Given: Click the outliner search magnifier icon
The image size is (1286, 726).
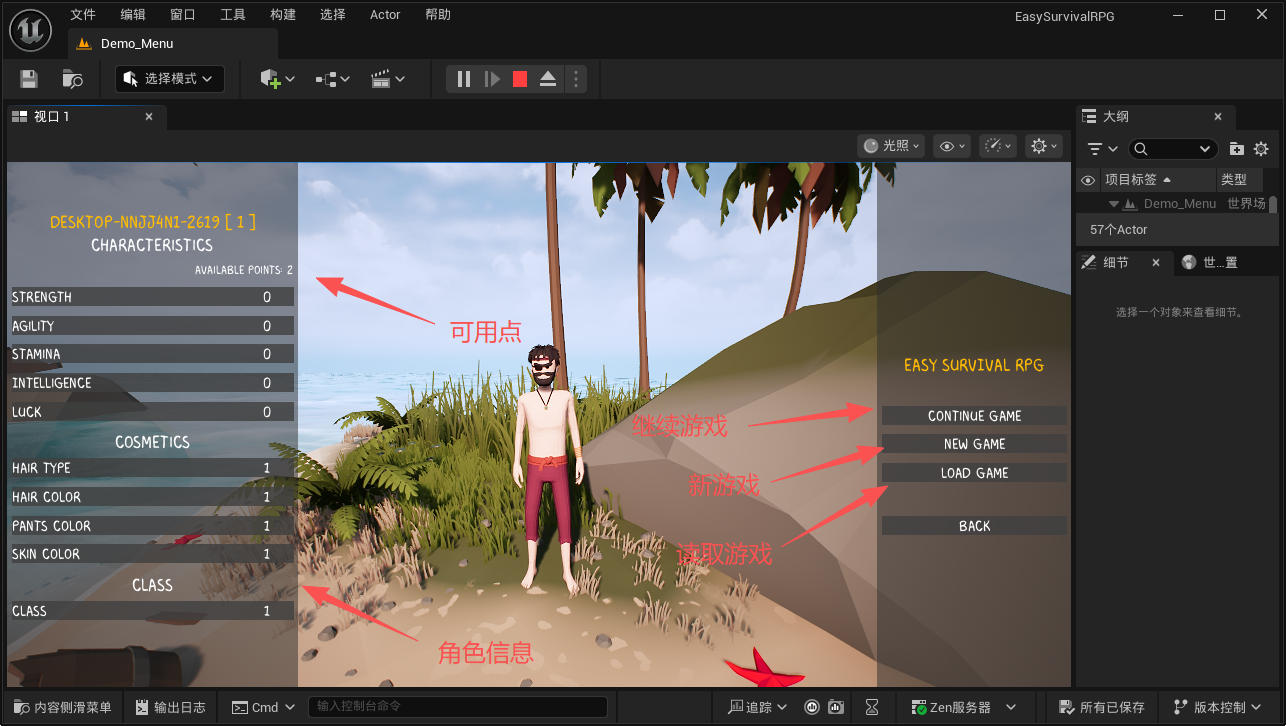Looking at the screenshot, I should 1141,149.
